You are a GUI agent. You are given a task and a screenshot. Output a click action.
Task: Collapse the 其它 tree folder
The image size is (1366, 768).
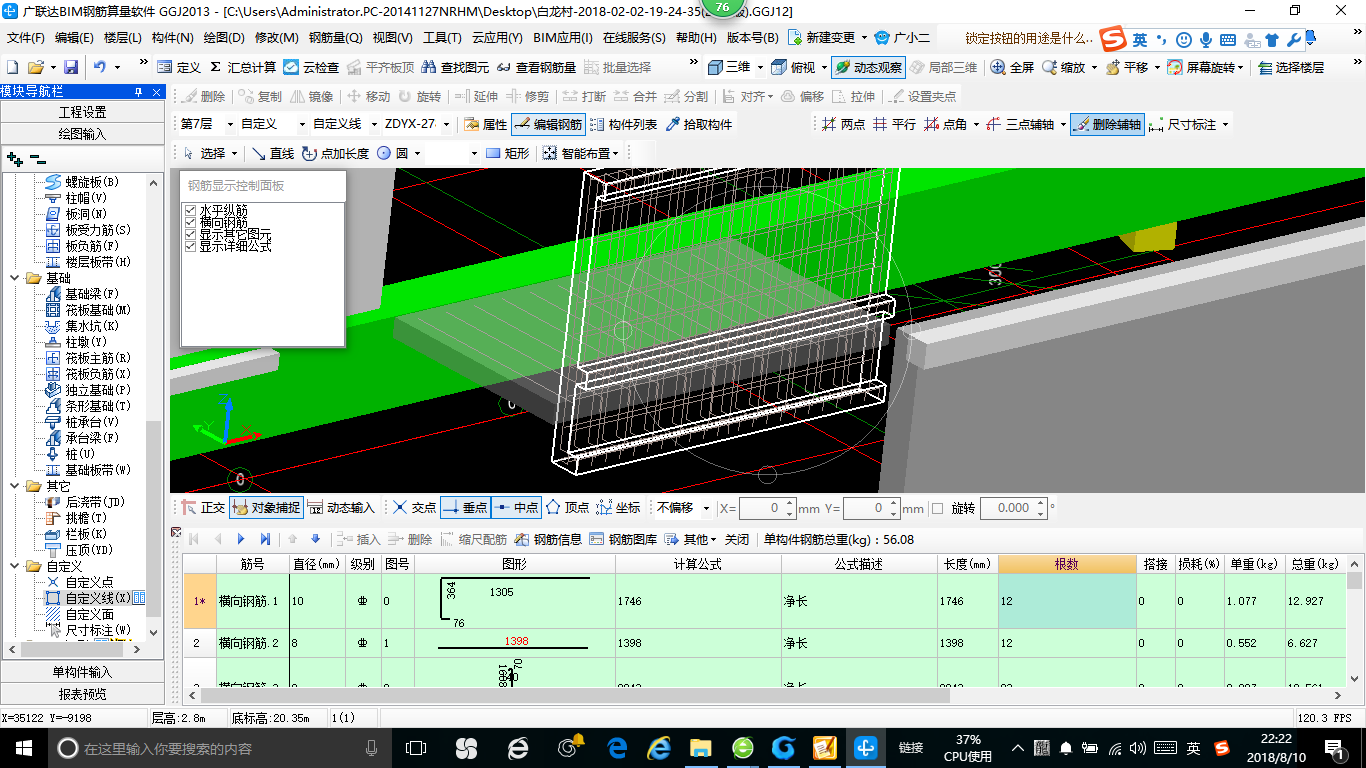14,486
